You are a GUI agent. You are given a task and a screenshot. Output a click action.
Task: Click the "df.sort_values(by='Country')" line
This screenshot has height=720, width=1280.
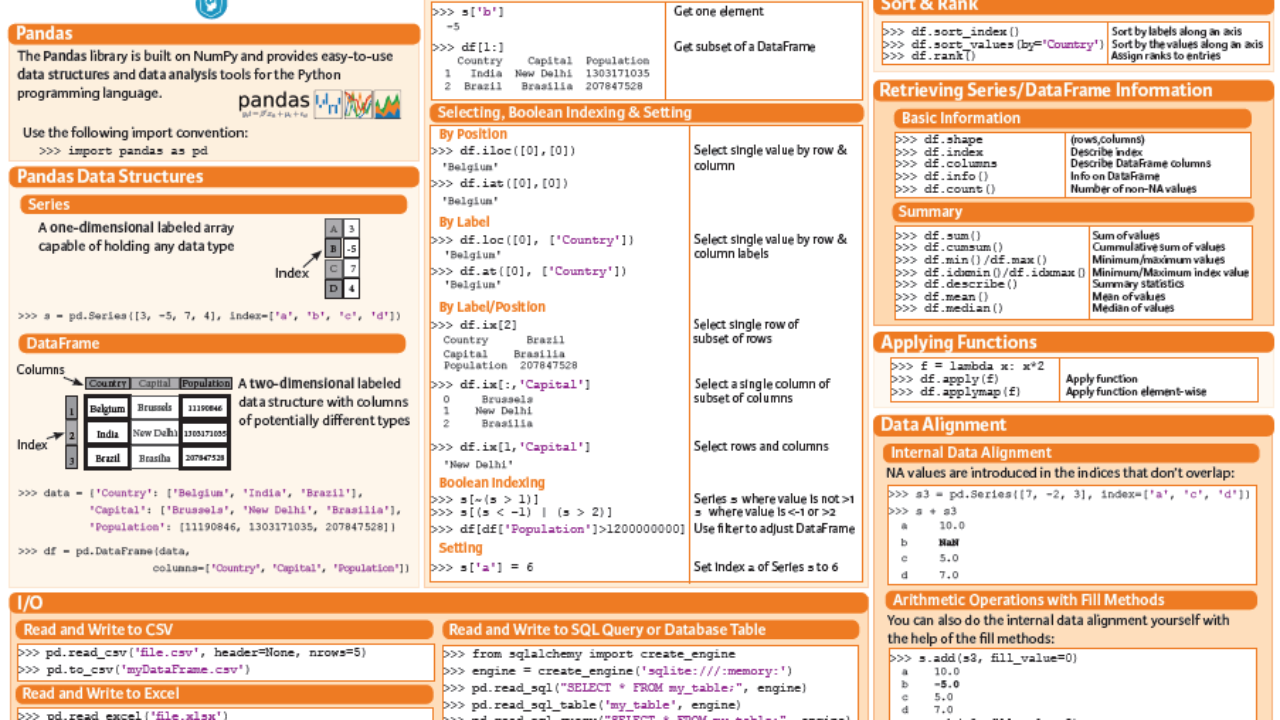[993, 44]
